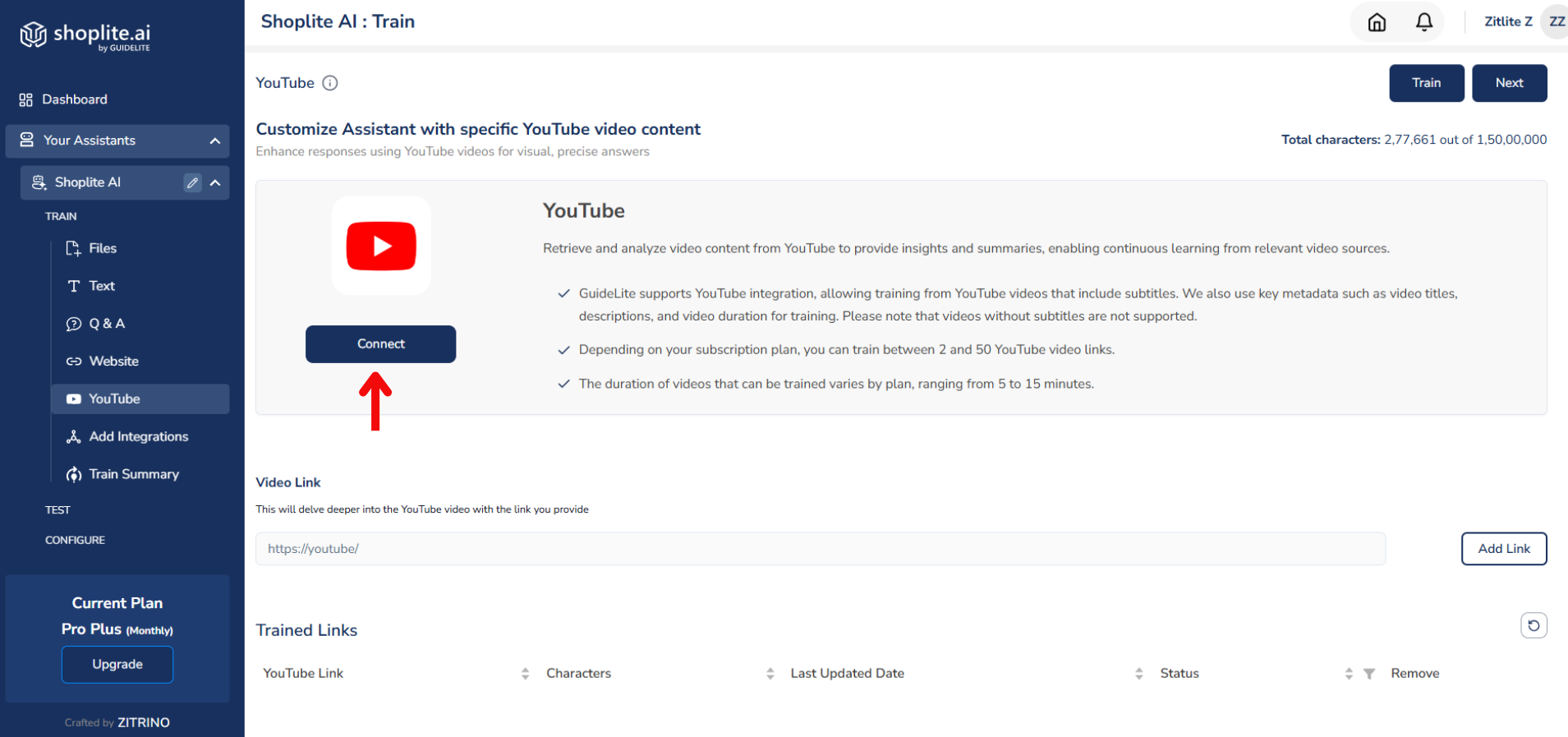Click the Train Summary icon

tap(74, 474)
